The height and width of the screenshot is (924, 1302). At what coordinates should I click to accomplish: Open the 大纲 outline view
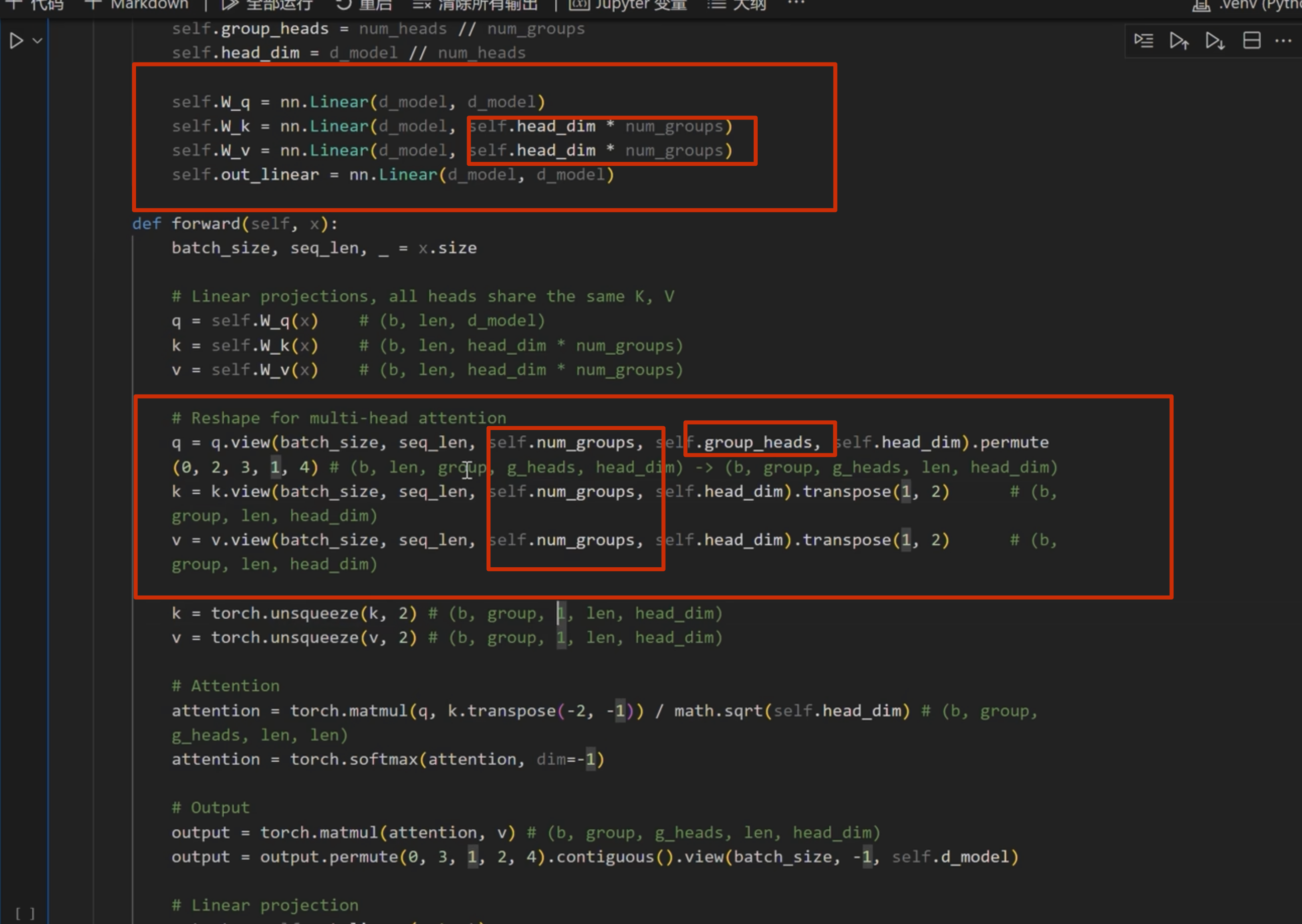click(737, 5)
